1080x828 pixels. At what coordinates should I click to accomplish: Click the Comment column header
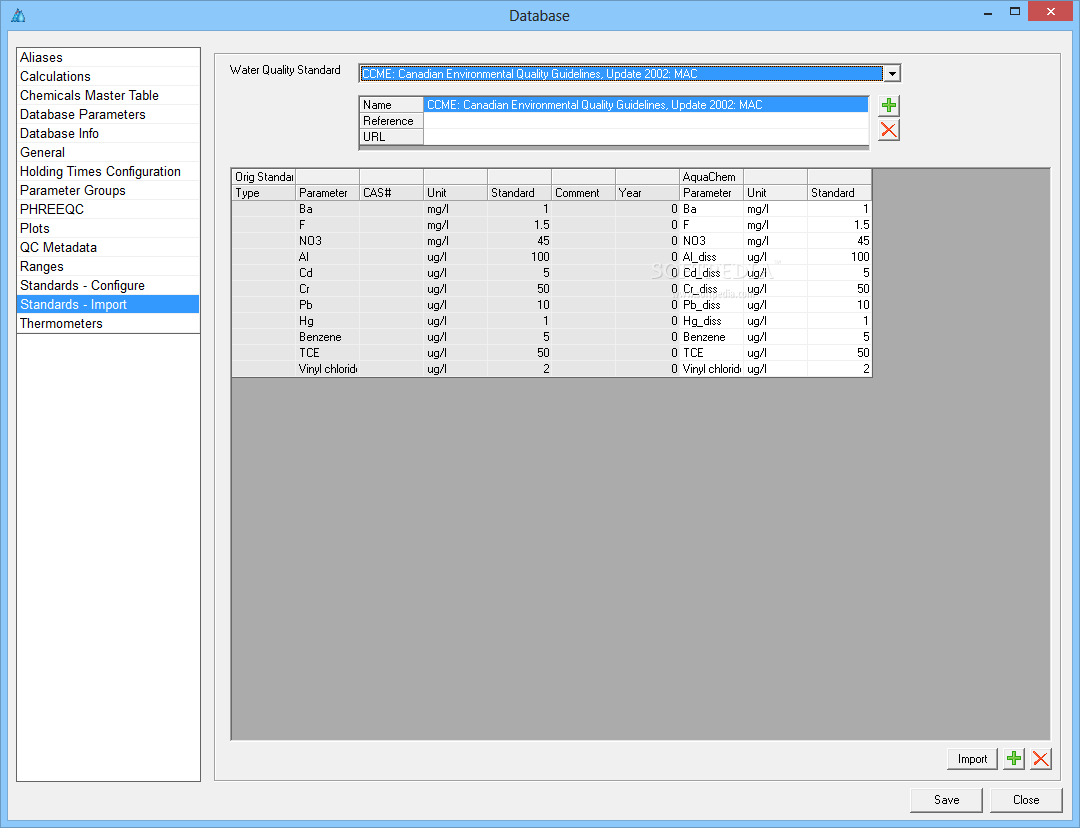pos(583,193)
